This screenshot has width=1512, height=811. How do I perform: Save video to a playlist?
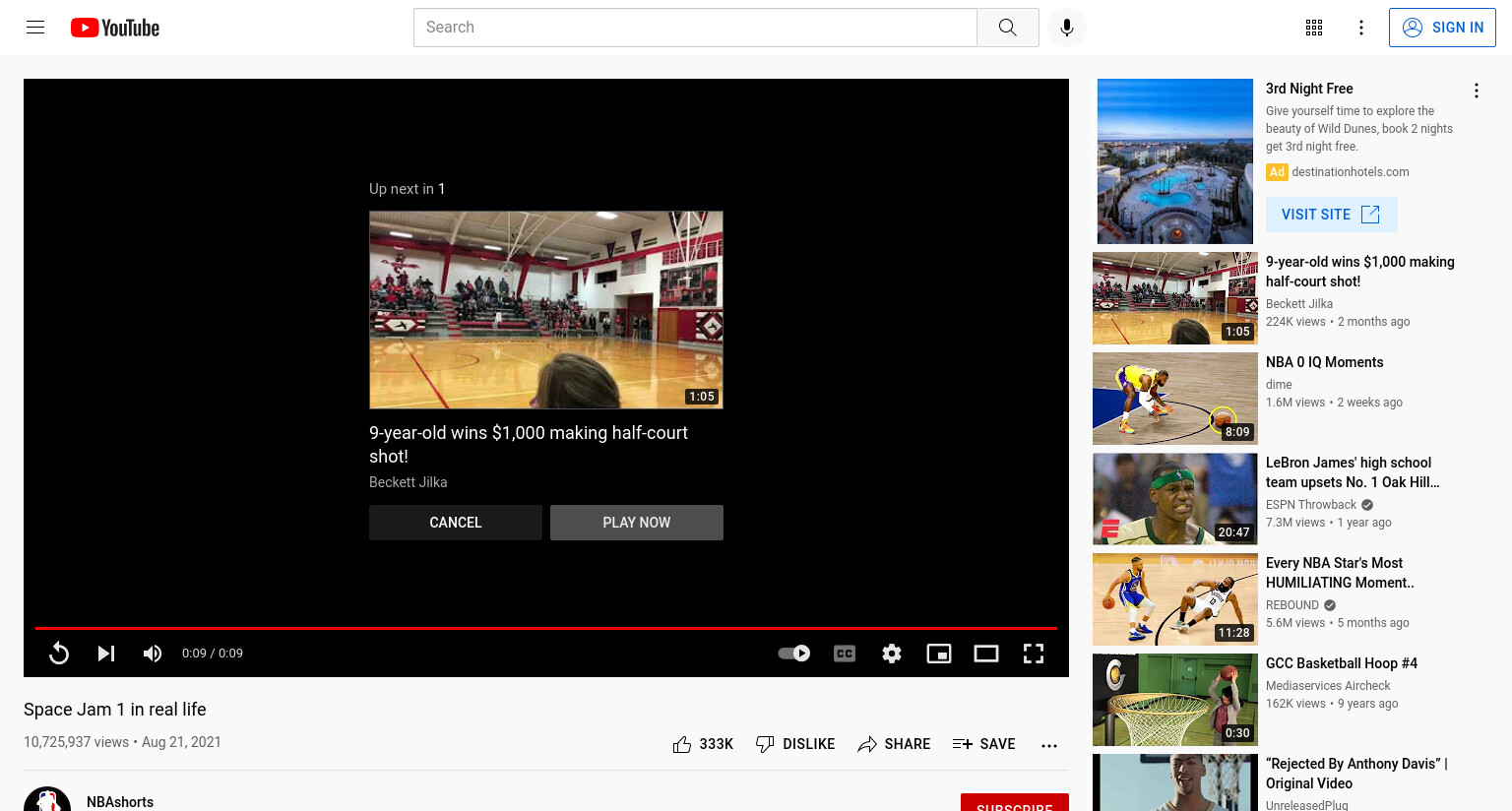coord(984,744)
